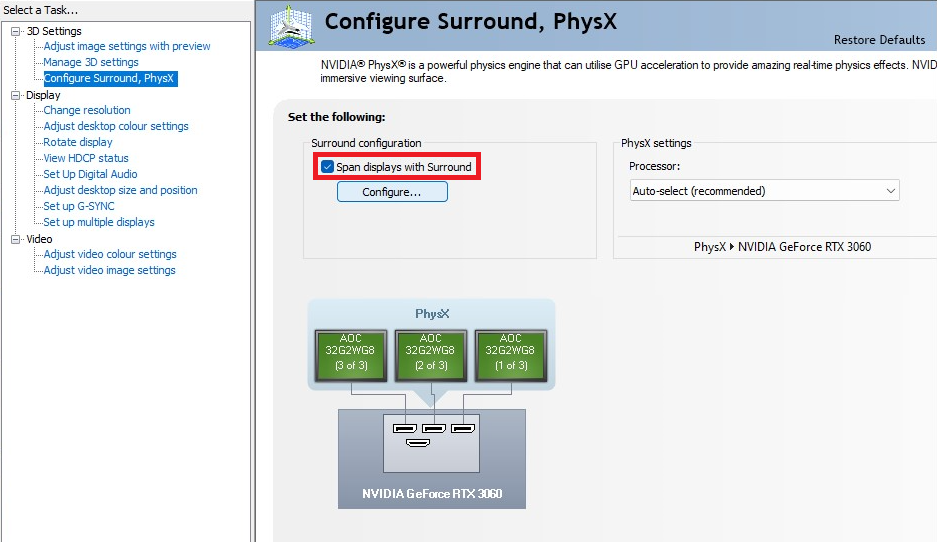Open Set up multiple displays page

[x=99, y=222]
